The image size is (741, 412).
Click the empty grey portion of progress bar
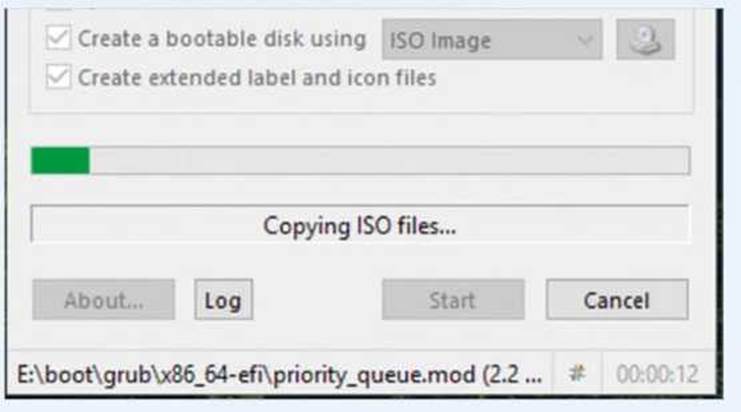point(389,161)
